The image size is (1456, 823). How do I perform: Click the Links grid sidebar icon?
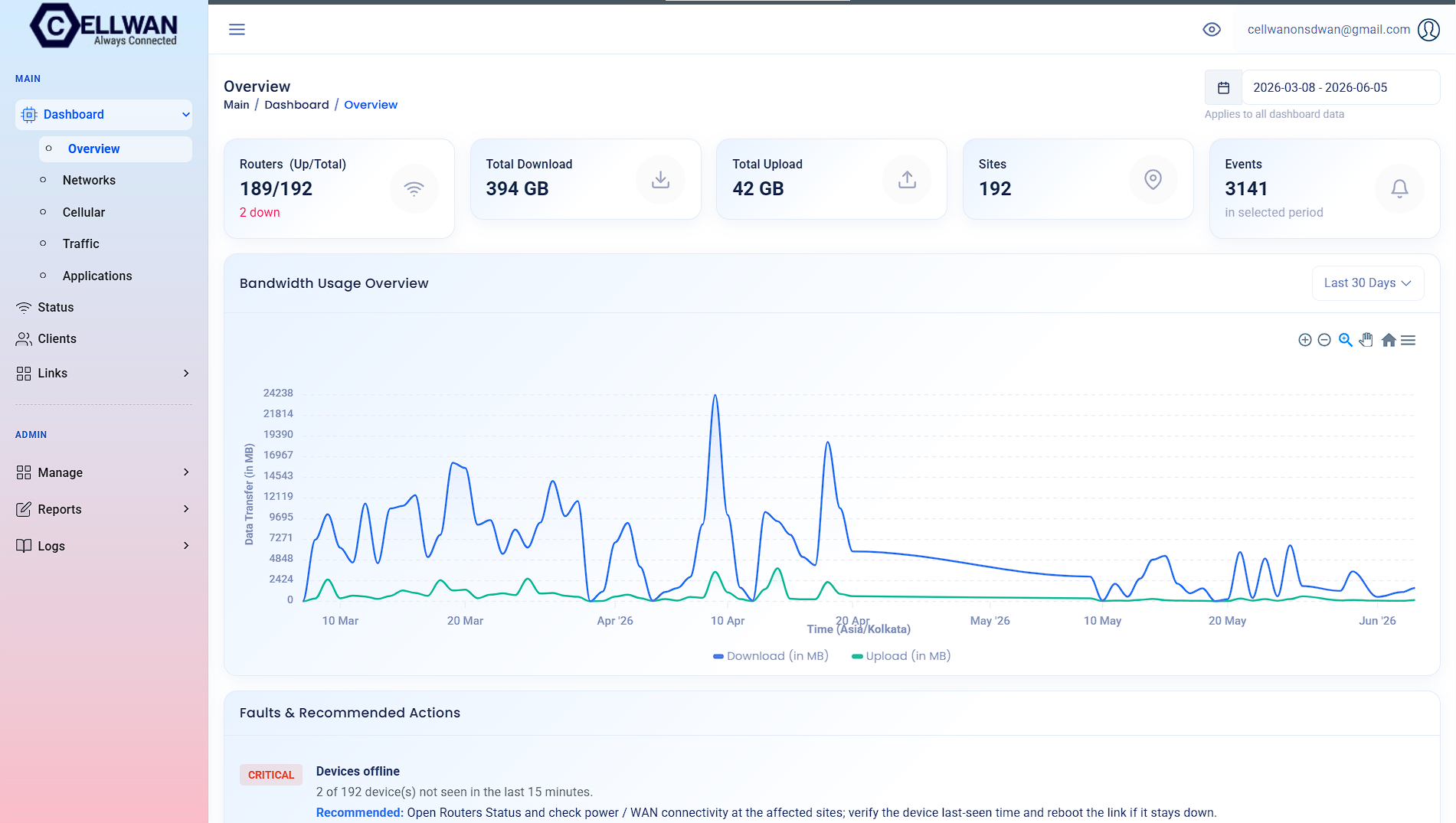(x=24, y=374)
